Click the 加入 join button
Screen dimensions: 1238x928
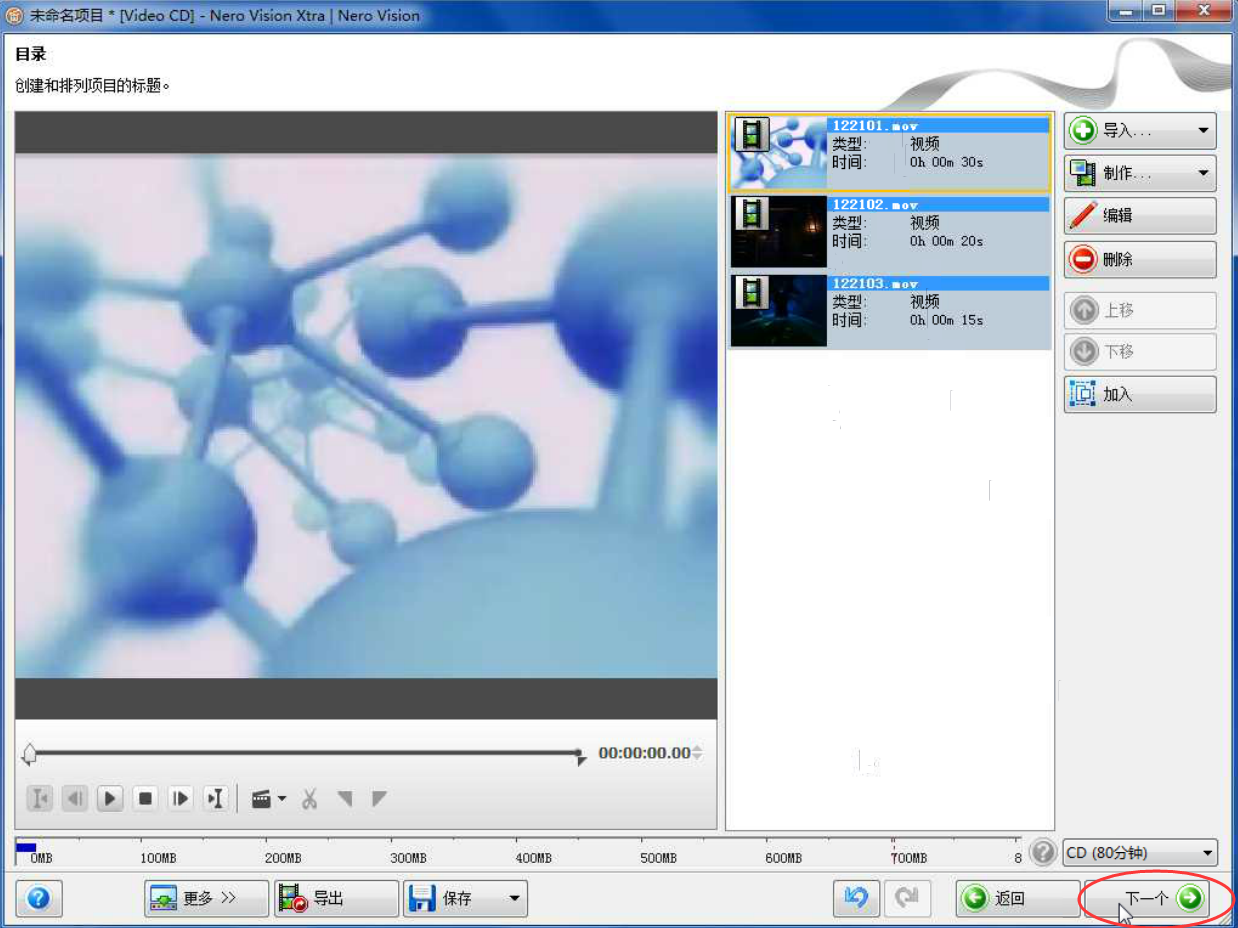point(1140,395)
